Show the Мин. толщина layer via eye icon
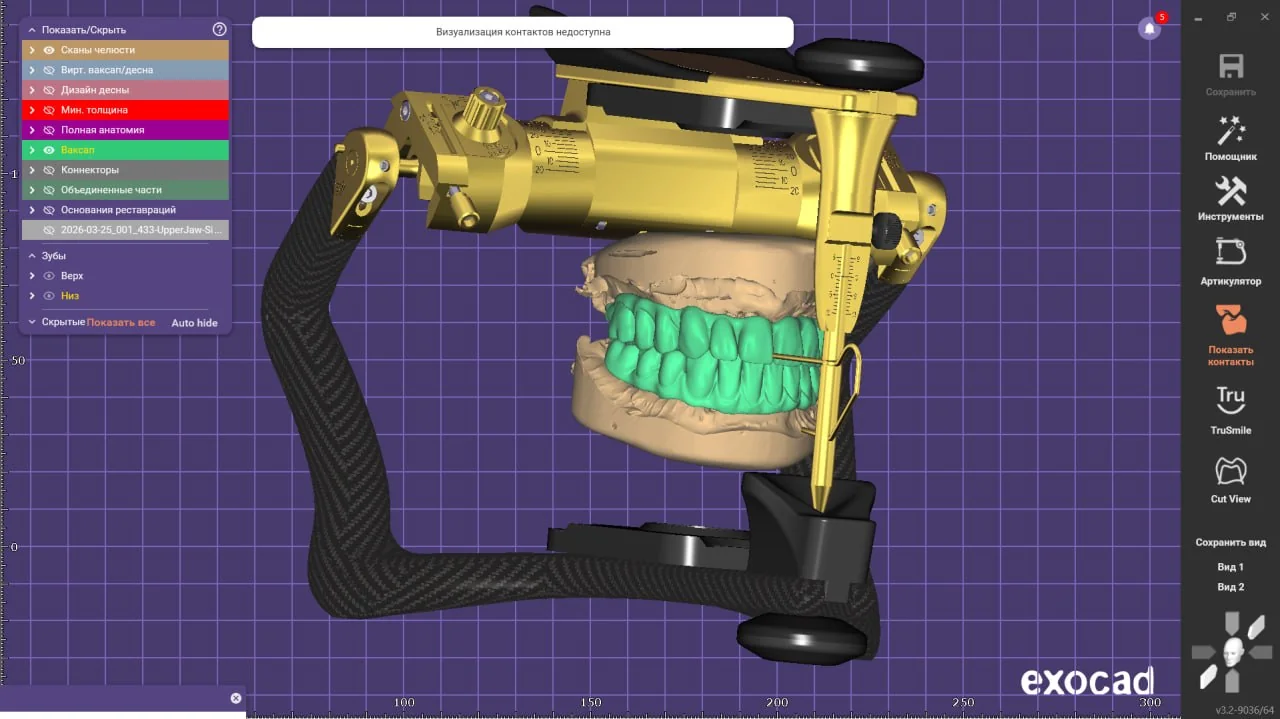Screen dimensions: 1280x719 click(49, 110)
